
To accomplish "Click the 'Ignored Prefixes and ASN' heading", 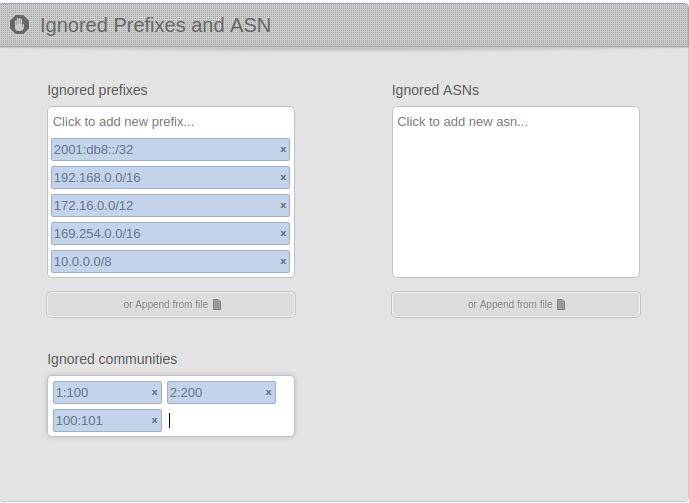I will 156,25.
